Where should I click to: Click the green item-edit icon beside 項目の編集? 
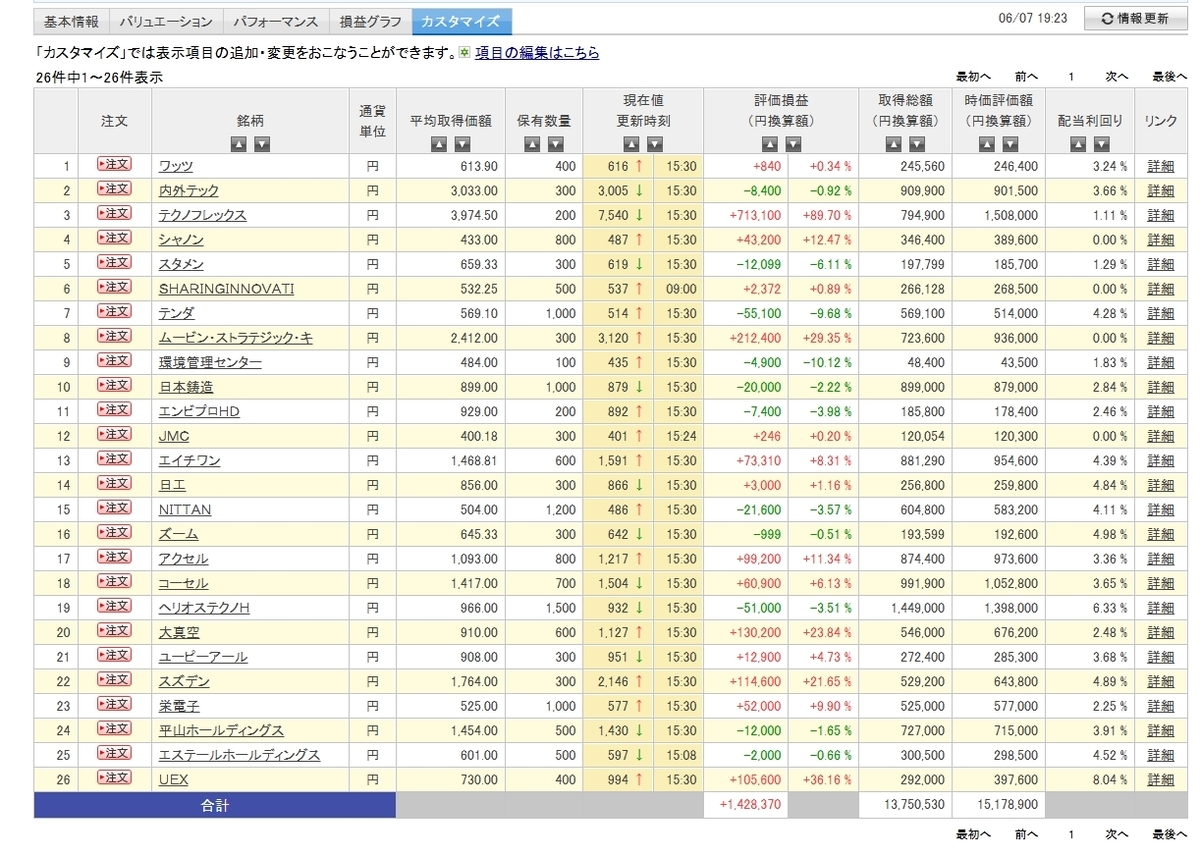coord(464,53)
